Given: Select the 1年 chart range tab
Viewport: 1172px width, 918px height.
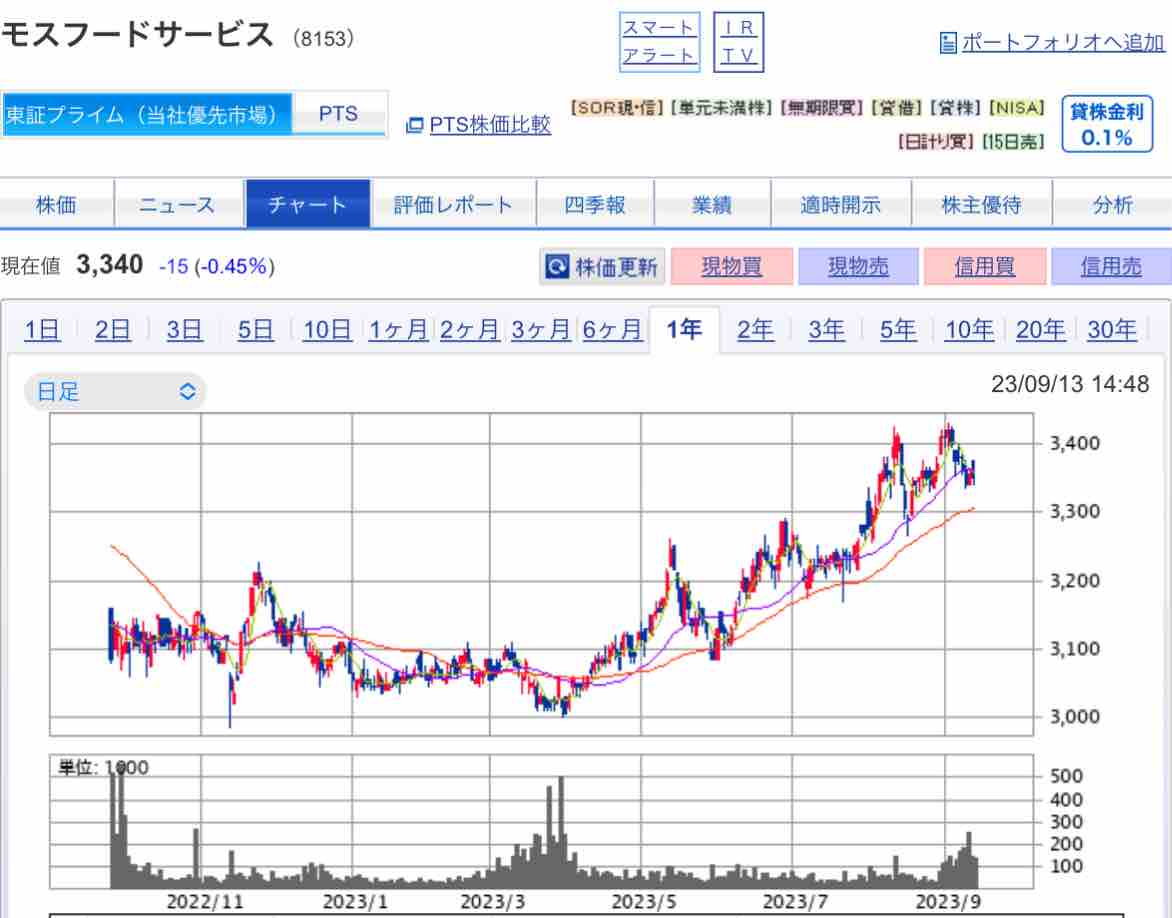Looking at the screenshot, I should click(684, 330).
